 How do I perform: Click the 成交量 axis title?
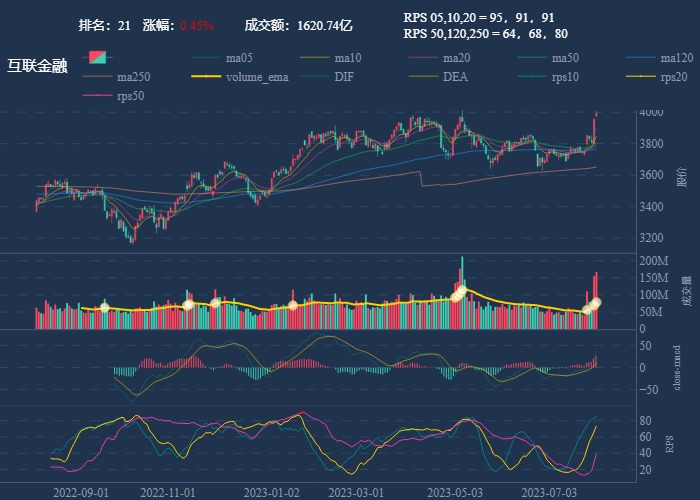tap(687, 291)
